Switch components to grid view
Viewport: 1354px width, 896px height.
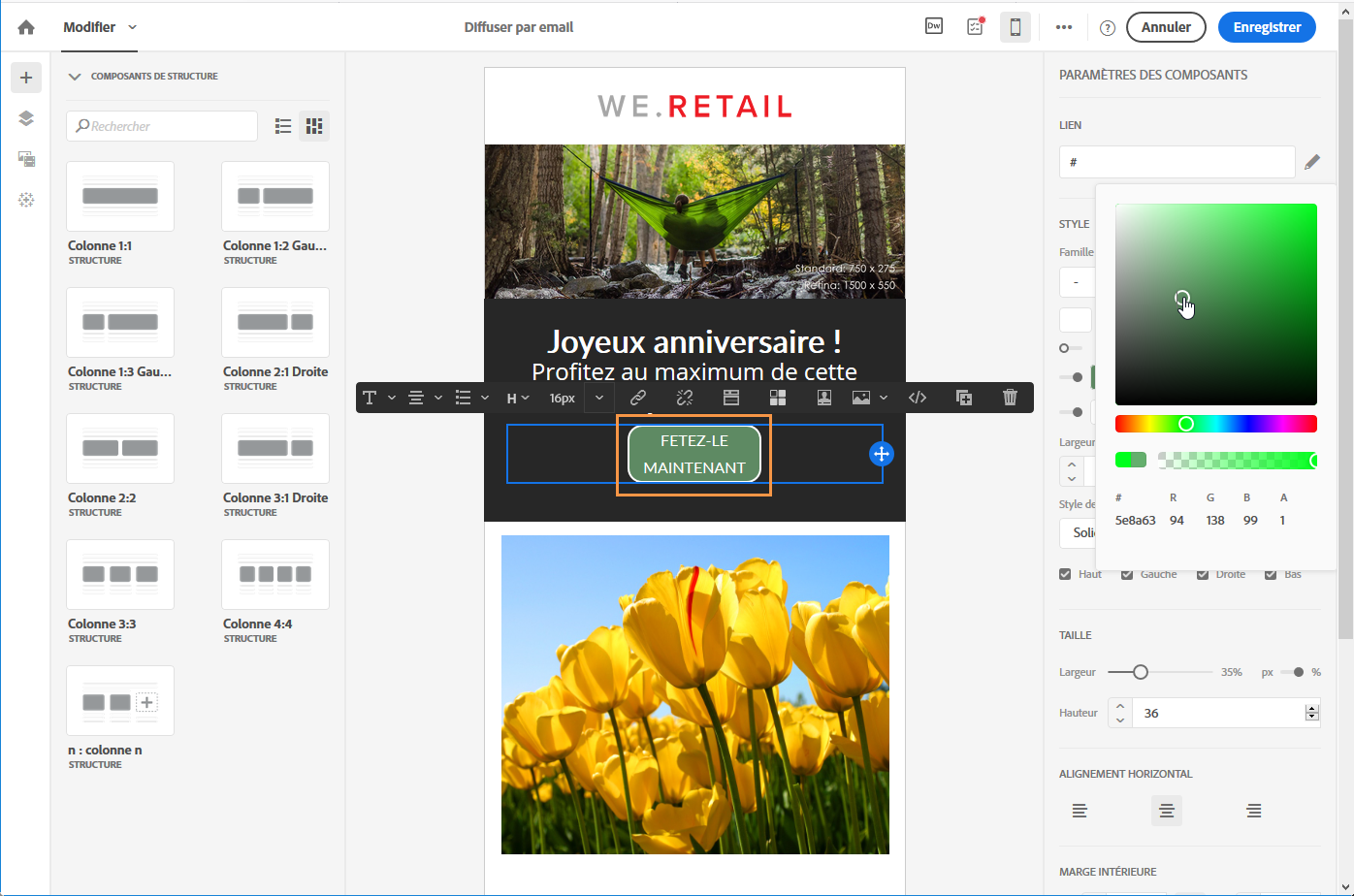314,126
